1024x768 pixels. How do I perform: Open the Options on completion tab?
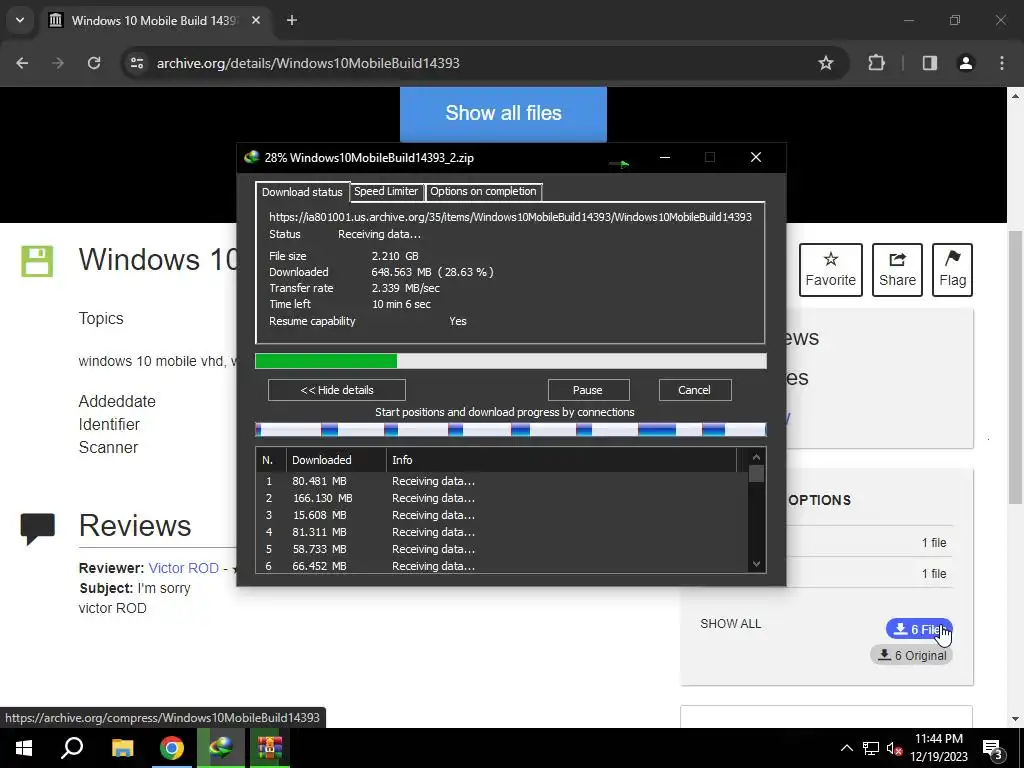point(483,191)
